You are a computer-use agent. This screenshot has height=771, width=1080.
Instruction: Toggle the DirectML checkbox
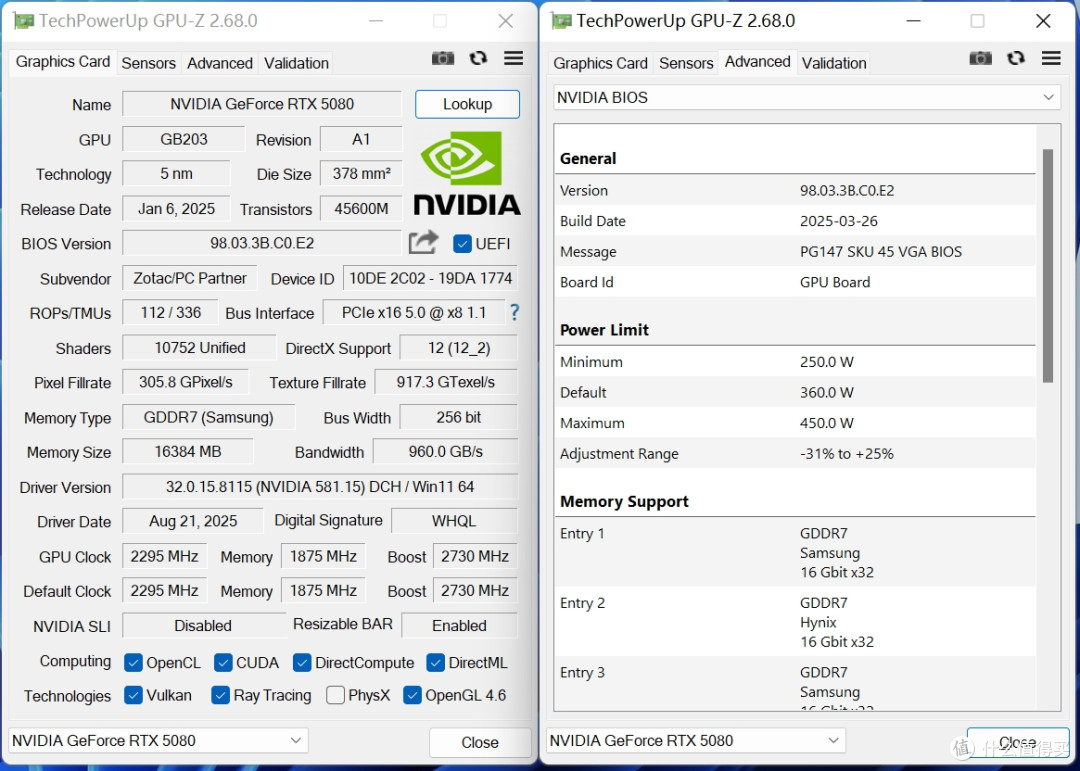tap(435, 663)
